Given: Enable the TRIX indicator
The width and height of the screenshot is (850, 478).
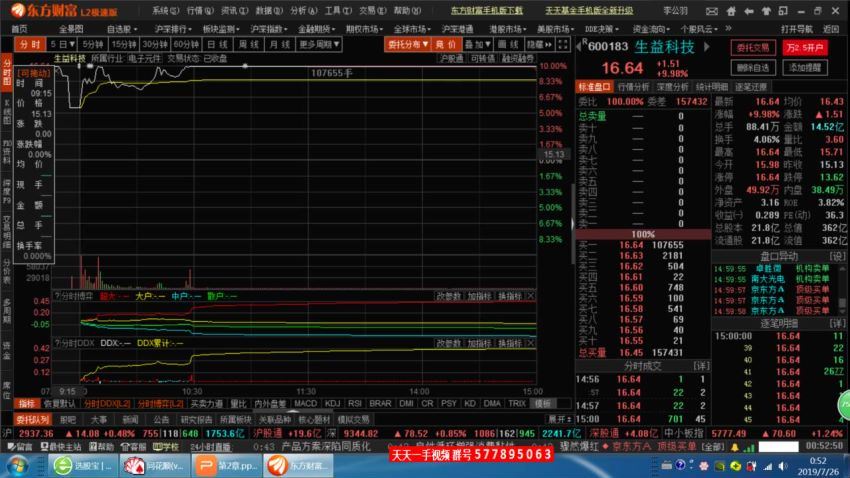Looking at the screenshot, I should [x=517, y=403].
